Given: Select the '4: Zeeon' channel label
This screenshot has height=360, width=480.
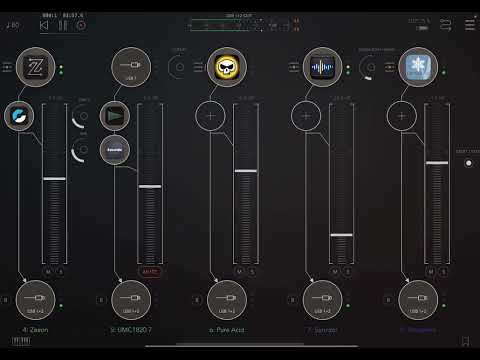Looking at the screenshot, I should click(35, 330).
